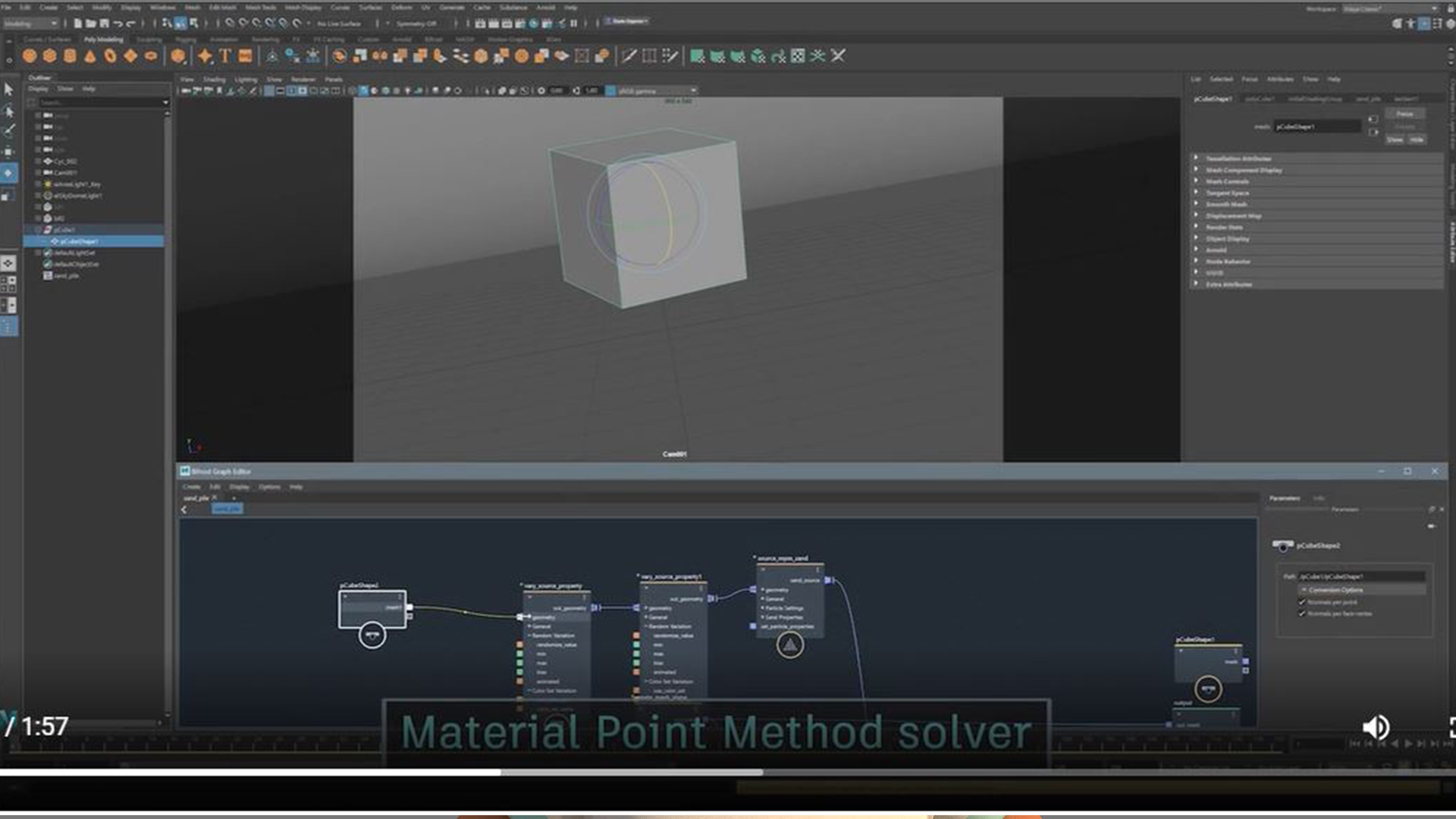Click the polygon Type (T) shelf icon

(225, 56)
